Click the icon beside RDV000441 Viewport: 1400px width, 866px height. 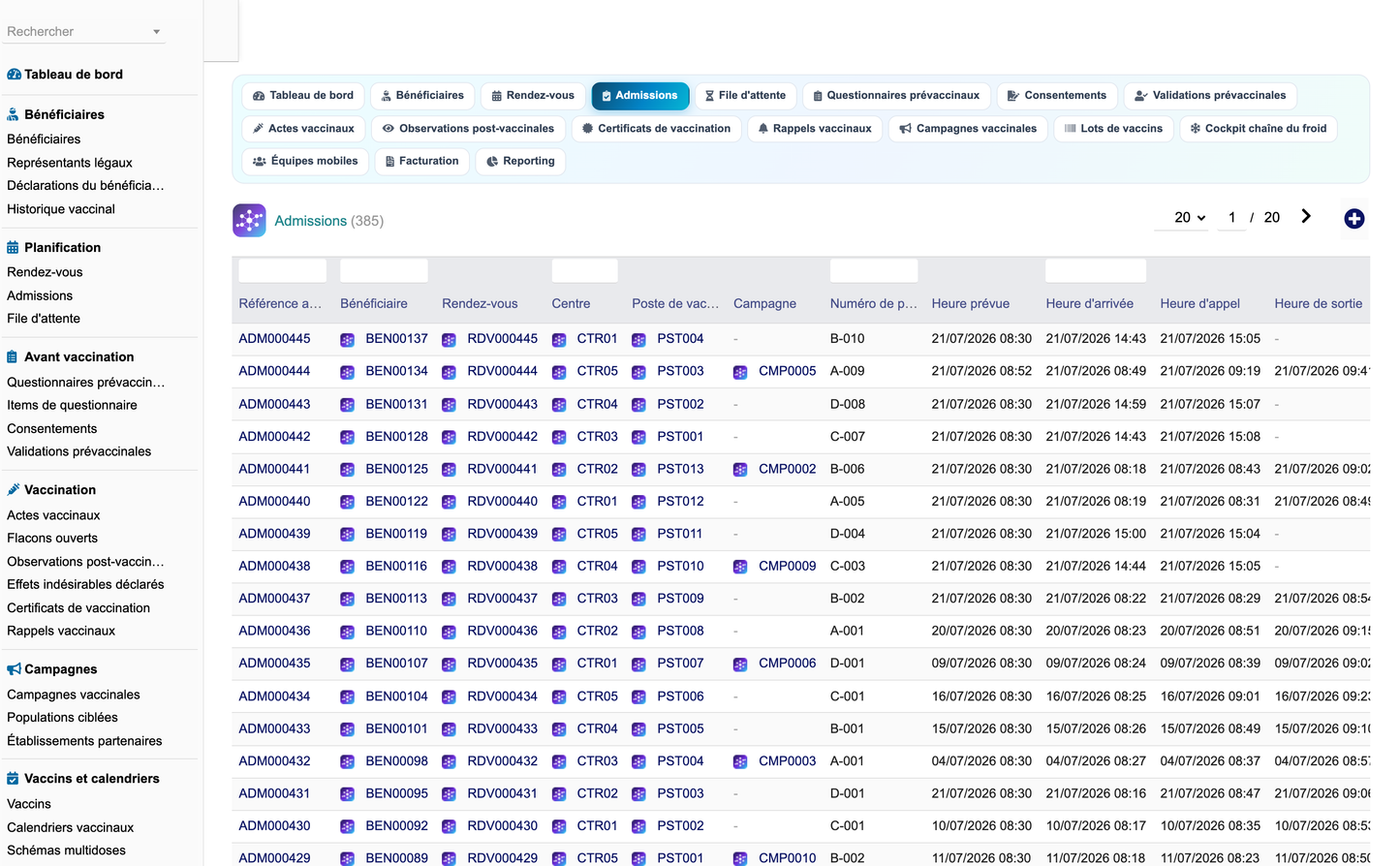point(449,470)
